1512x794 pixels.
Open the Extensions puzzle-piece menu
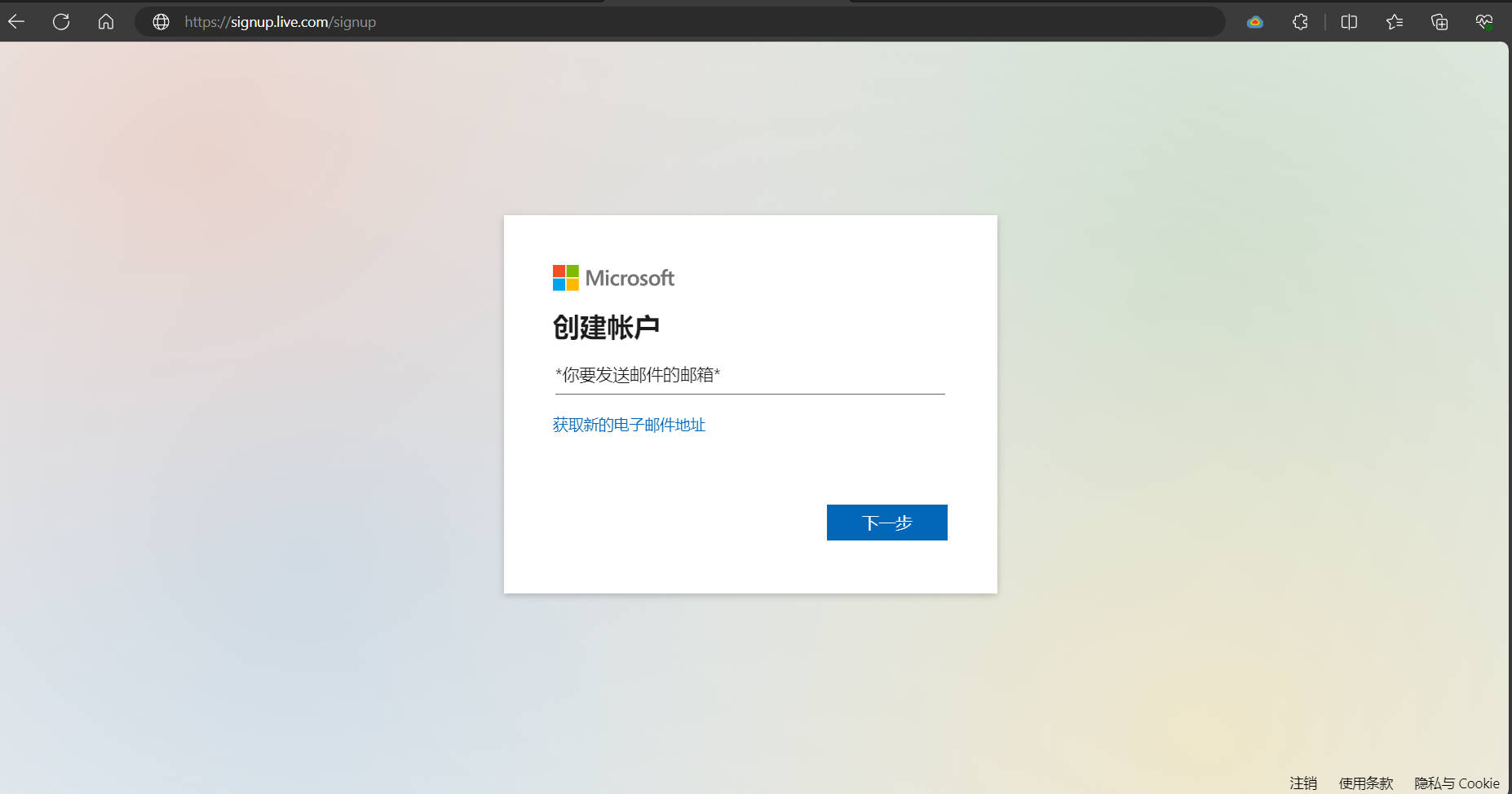(x=1301, y=22)
